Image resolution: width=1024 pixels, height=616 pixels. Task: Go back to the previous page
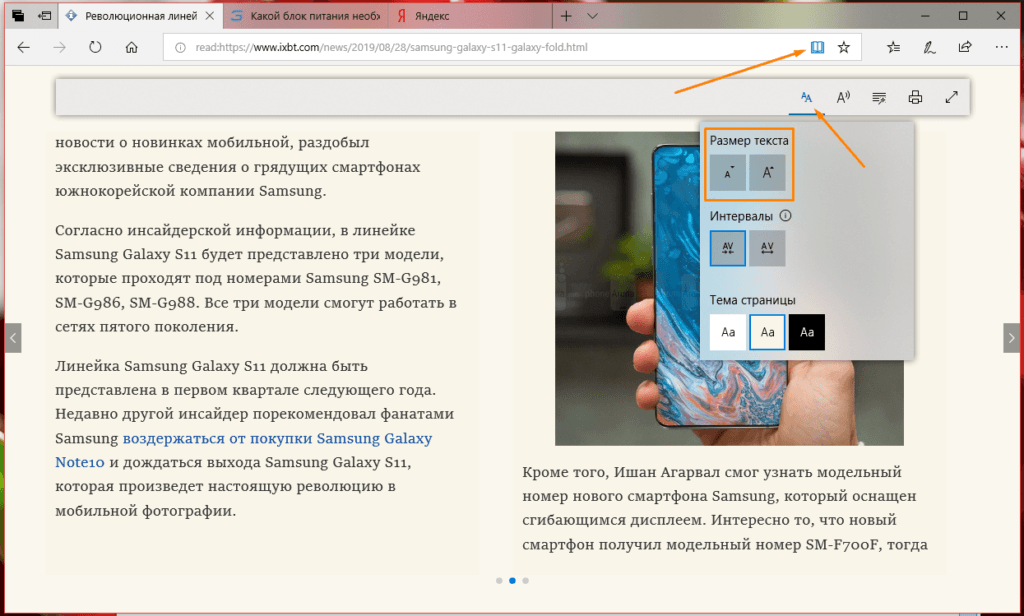pyautogui.click(x=24, y=47)
